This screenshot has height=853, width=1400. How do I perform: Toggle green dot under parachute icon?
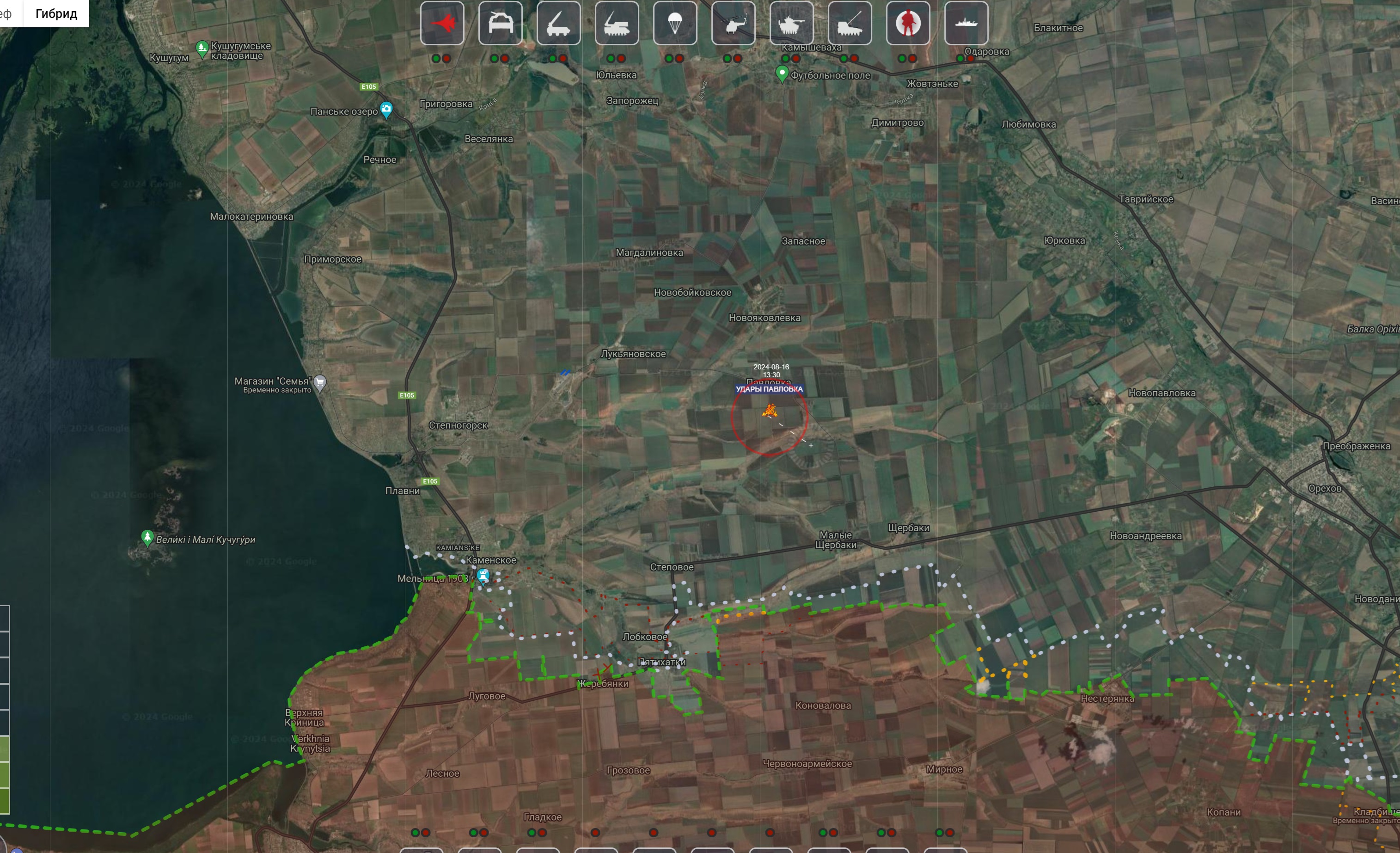coord(669,59)
